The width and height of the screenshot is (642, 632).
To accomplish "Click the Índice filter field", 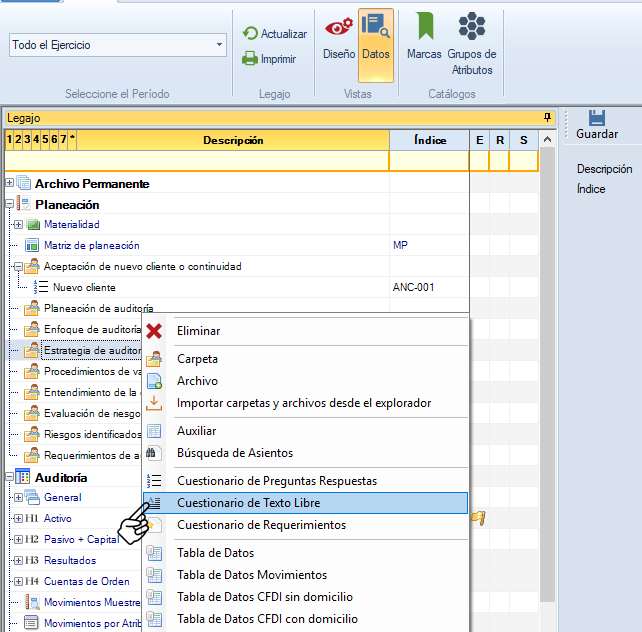I will click(x=428, y=161).
